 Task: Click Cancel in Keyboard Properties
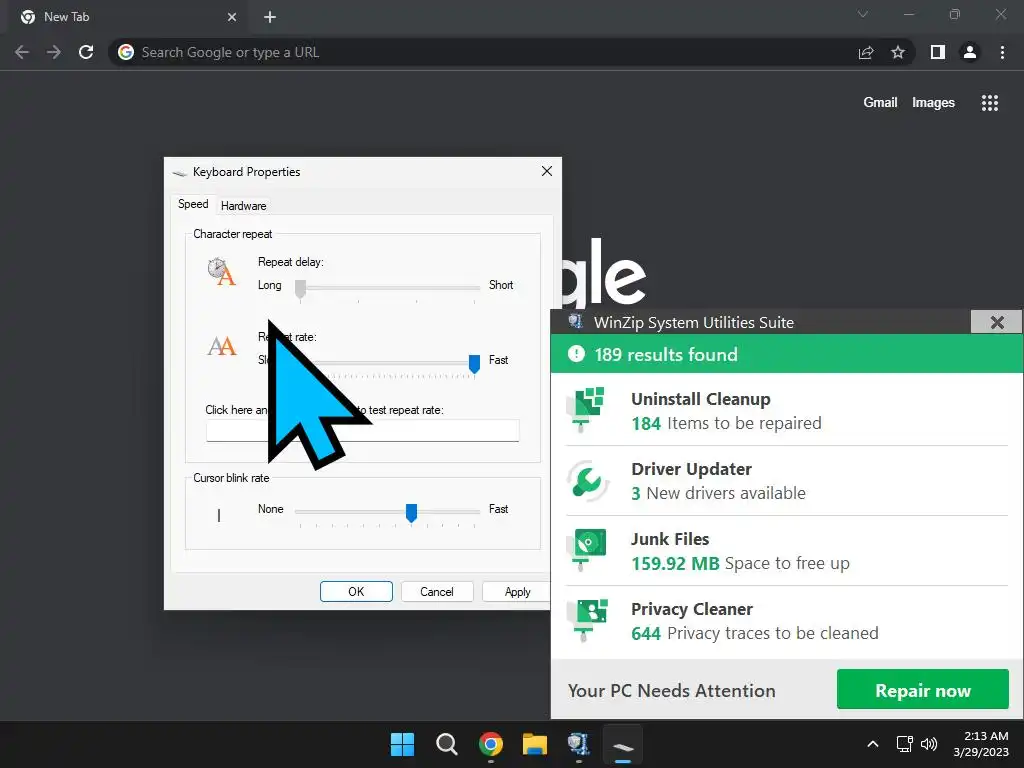point(437,592)
